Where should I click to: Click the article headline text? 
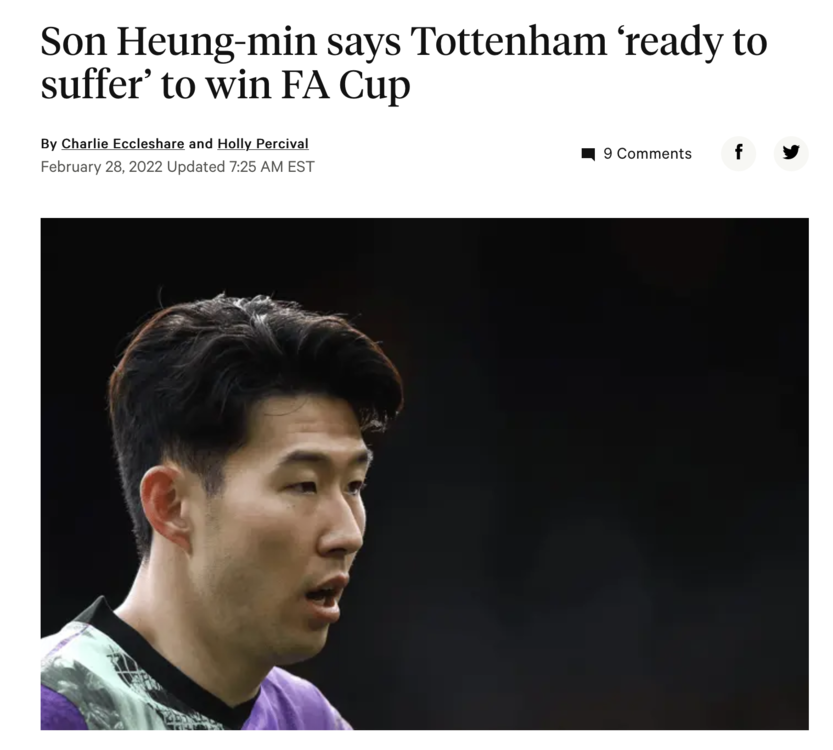(x=404, y=63)
